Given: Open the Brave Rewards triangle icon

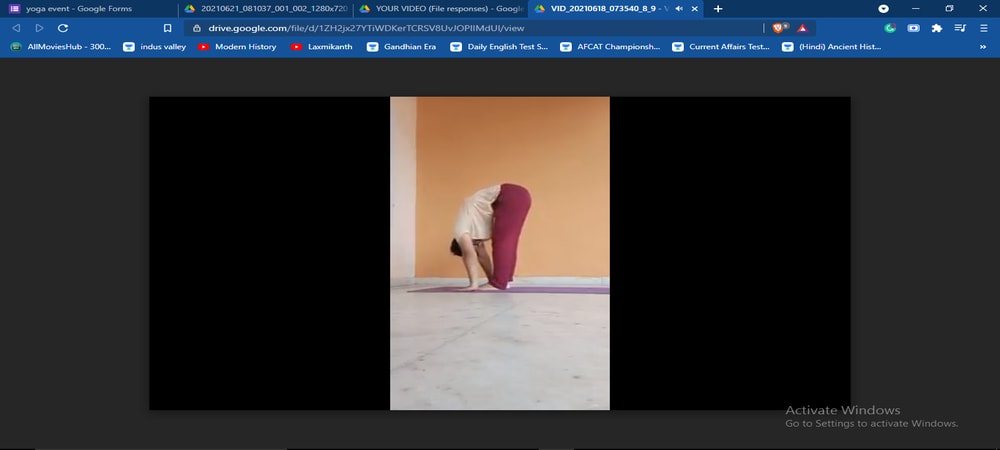Looking at the screenshot, I should 802,28.
